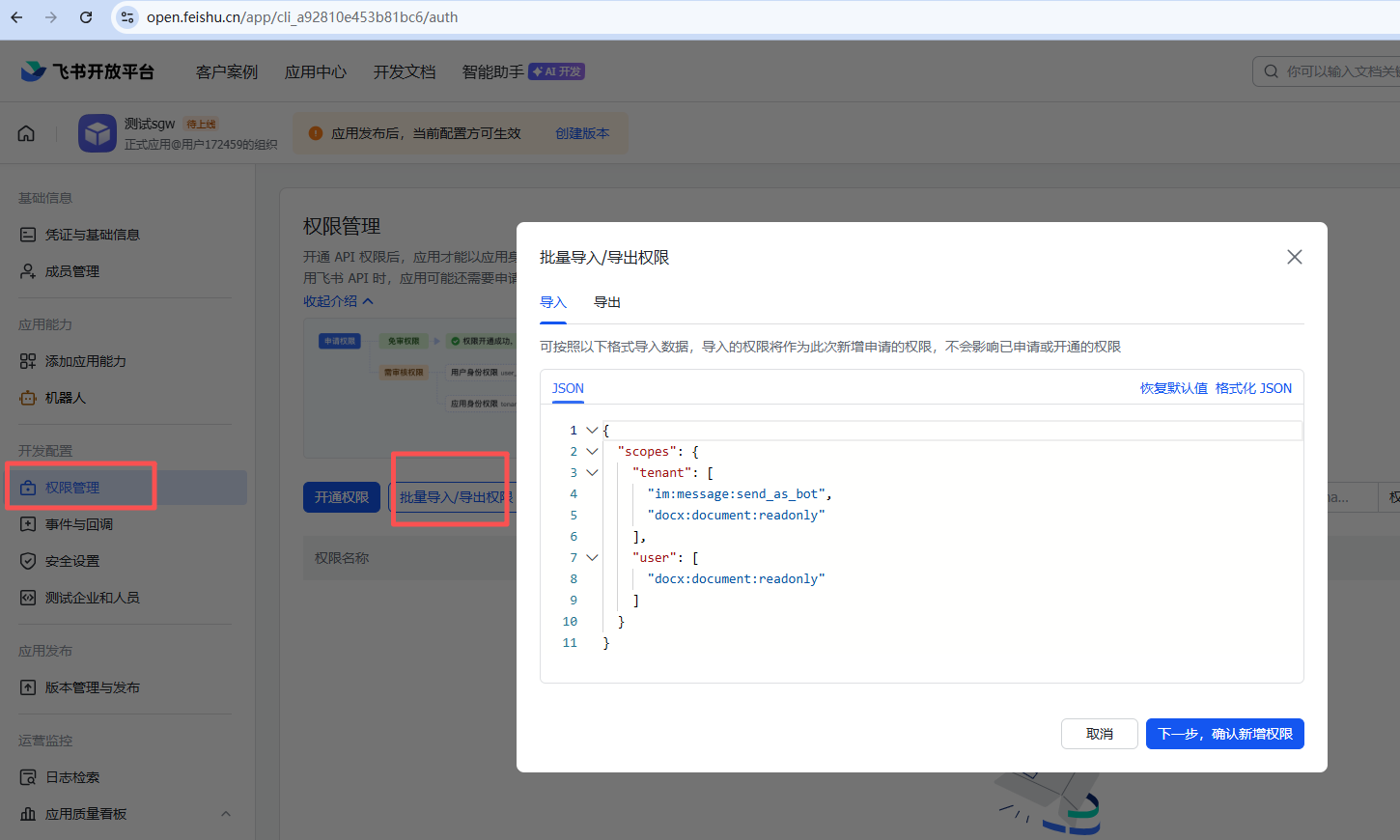Click the 格式化 JSON link
This screenshot has height=840, width=1400.
(x=1253, y=388)
